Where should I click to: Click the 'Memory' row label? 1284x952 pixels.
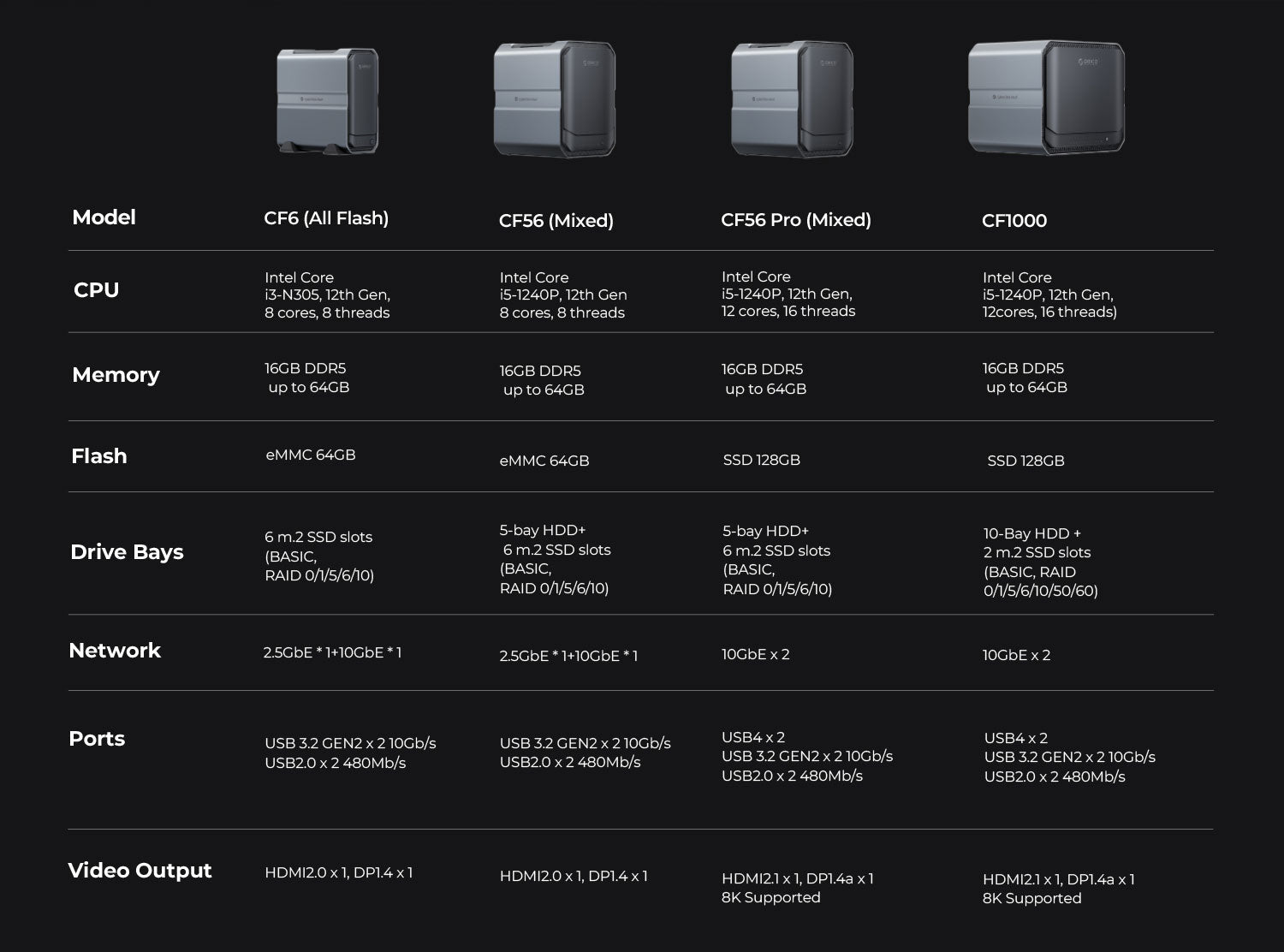(x=116, y=375)
